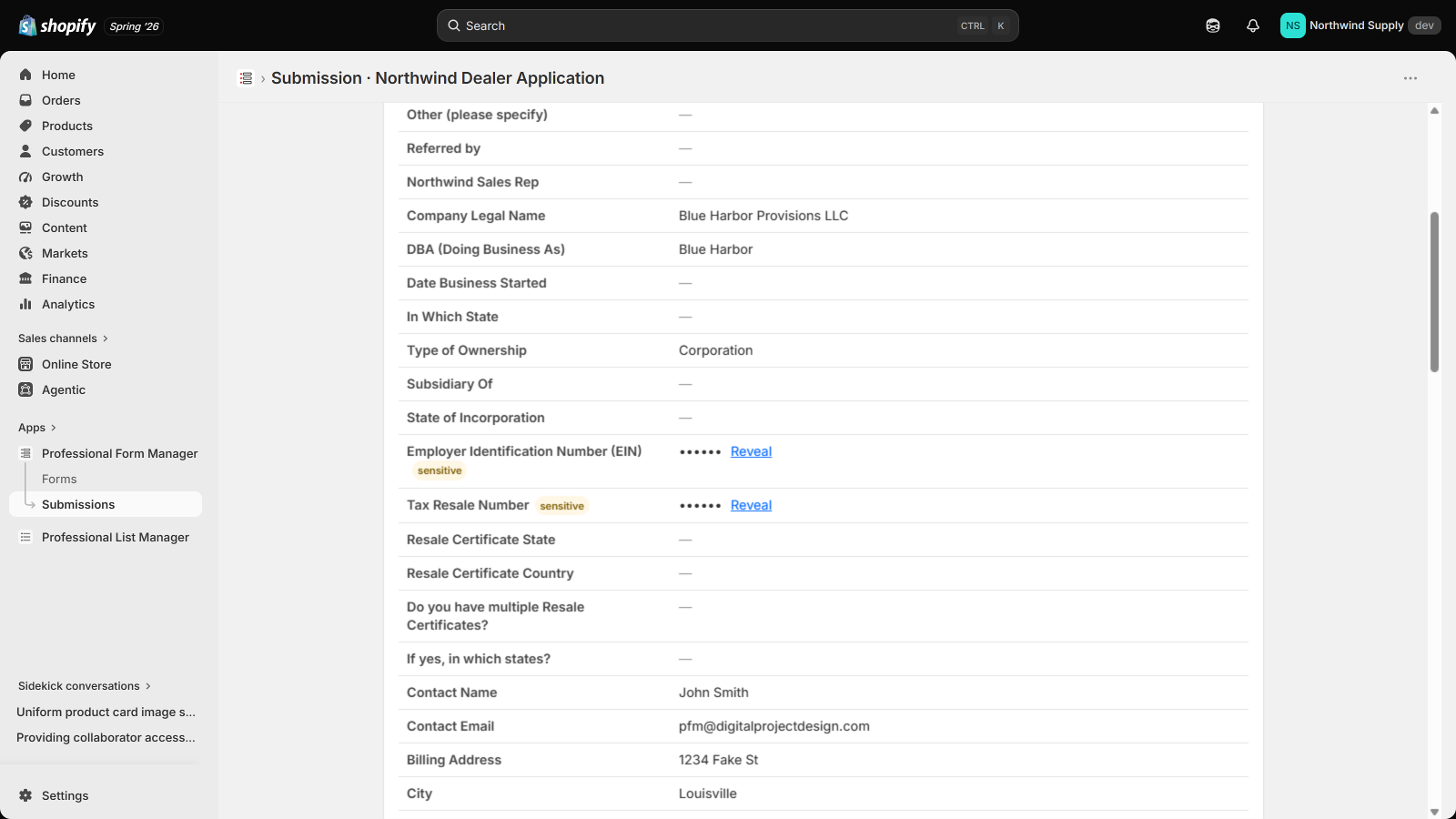The width and height of the screenshot is (1456, 819).
Task: Click 'John Smith' contact name
Action: click(x=713, y=693)
